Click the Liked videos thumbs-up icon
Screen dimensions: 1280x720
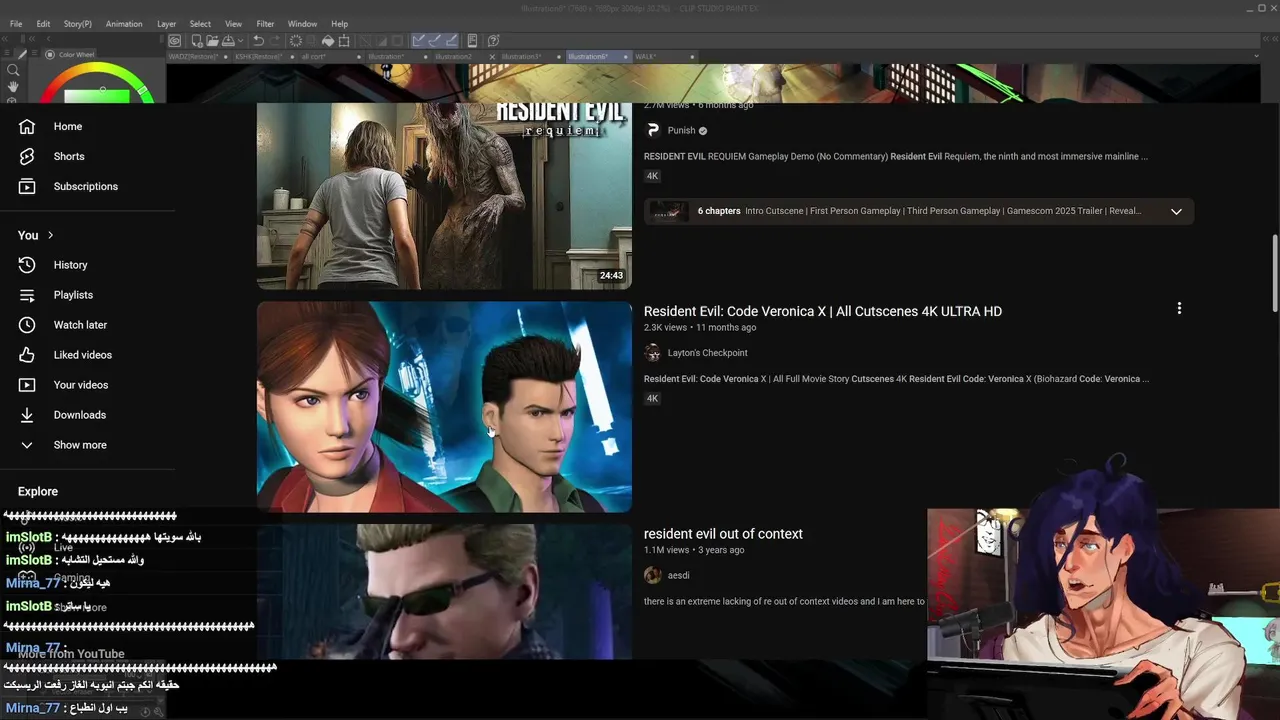(x=27, y=355)
